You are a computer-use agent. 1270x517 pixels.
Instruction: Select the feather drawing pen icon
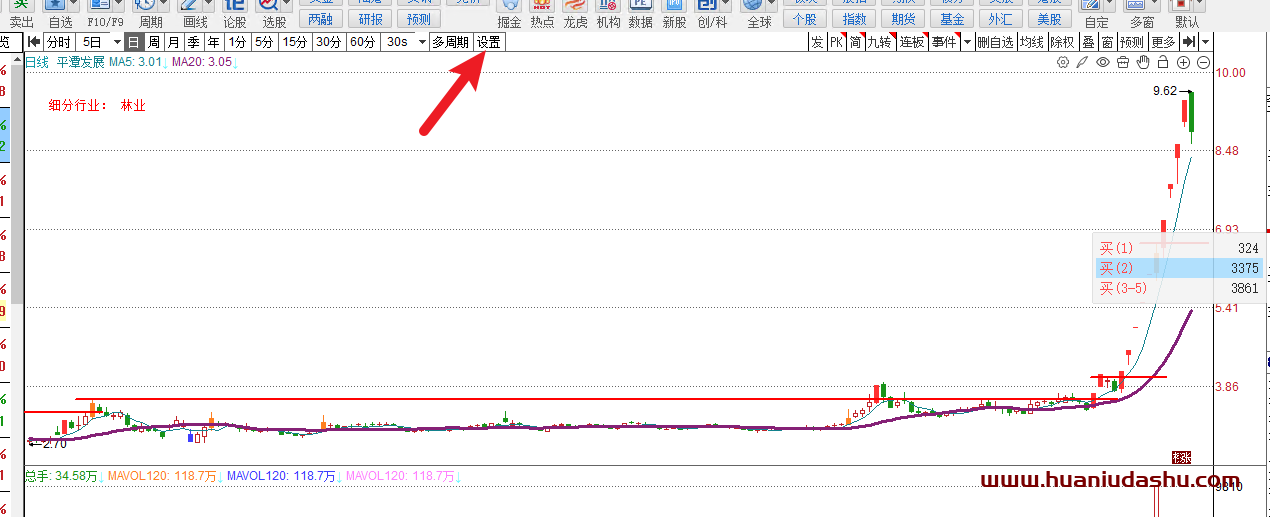1082,62
